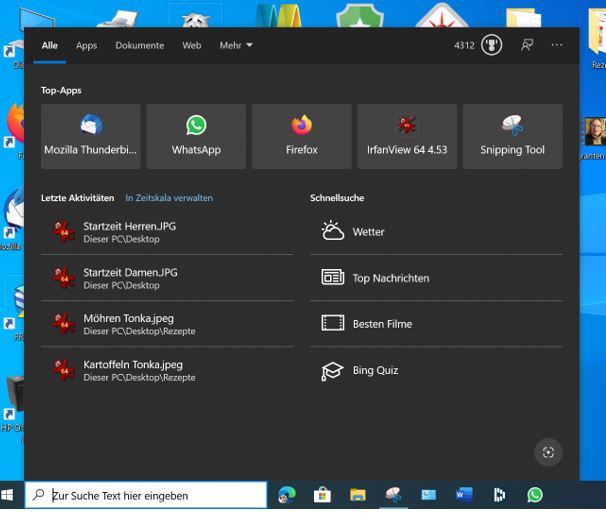Viewport: 606px width, 522px height.
Task: Click the magnifier icon in search box
Action: [x=38, y=495]
